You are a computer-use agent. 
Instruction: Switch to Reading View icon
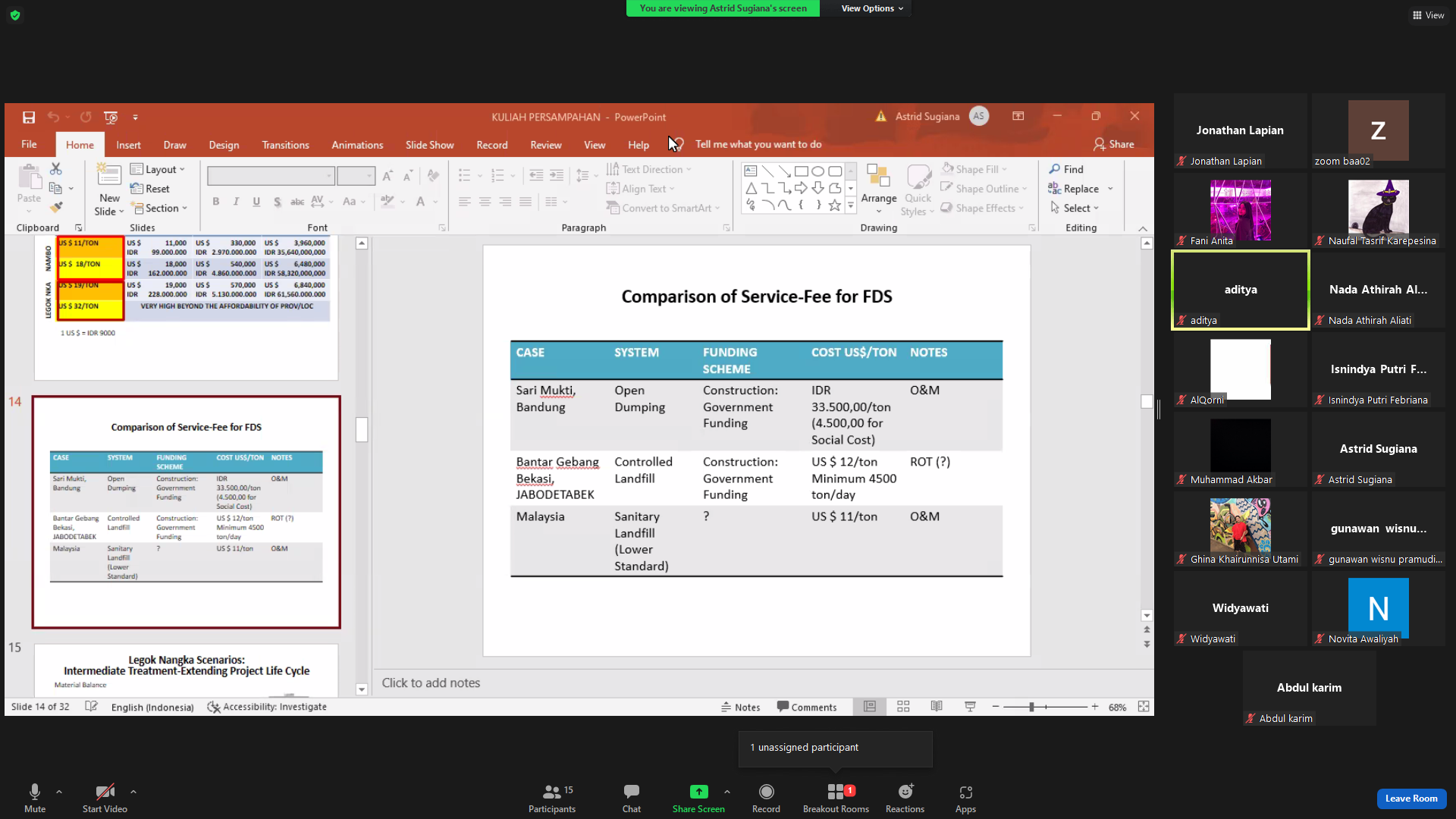(x=937, y=707)
